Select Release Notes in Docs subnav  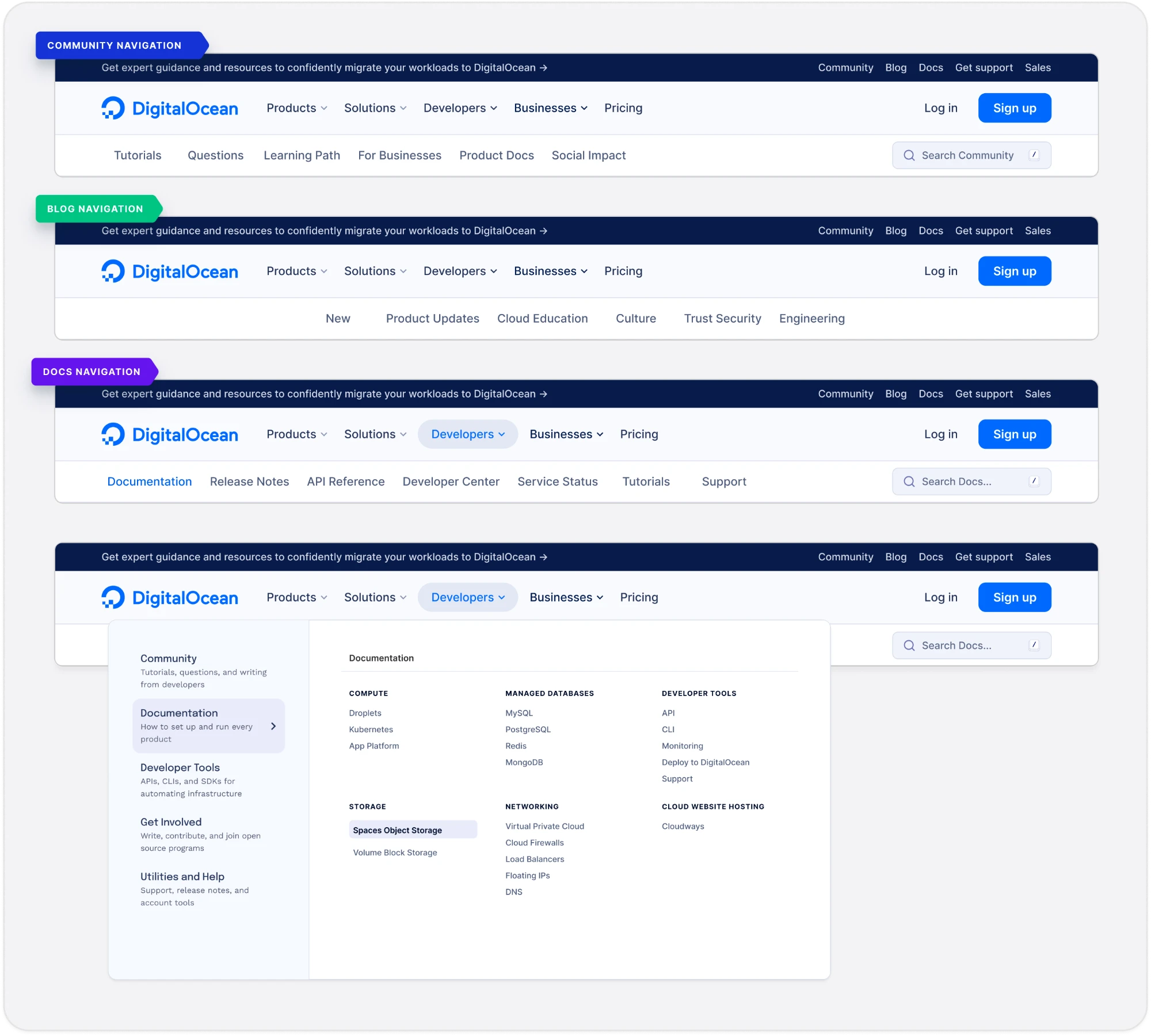[250, 481]
